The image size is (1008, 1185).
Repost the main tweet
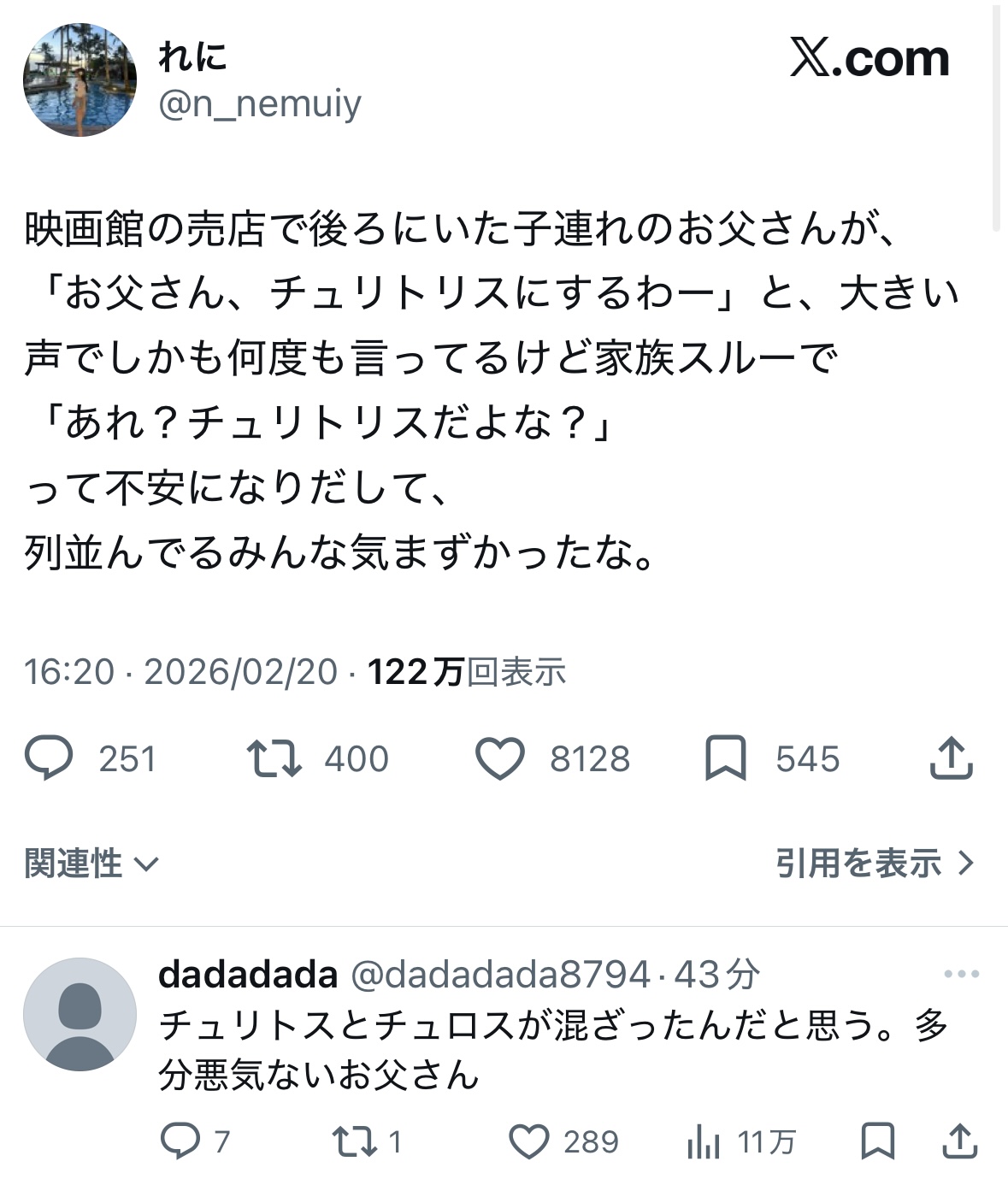(274, 758)
